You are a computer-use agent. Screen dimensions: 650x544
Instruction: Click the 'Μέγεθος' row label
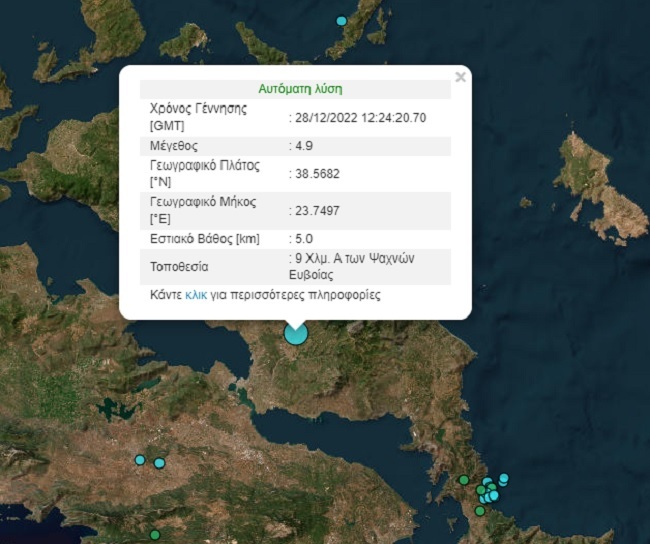point(174,145)
